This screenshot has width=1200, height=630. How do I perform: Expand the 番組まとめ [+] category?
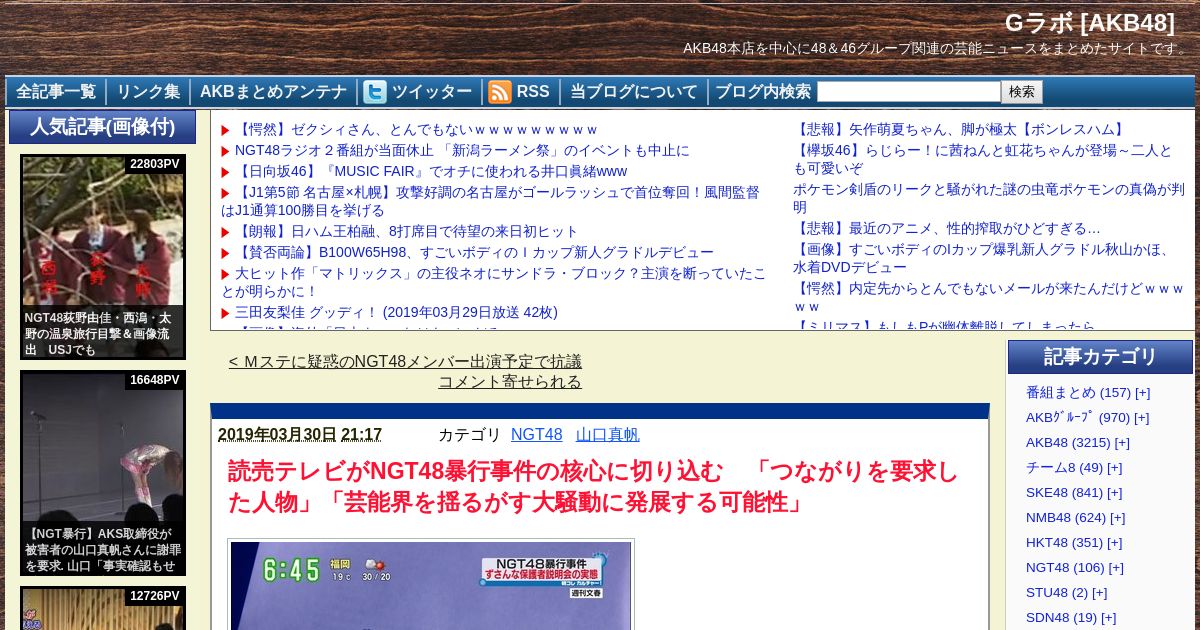[1142, 393]
